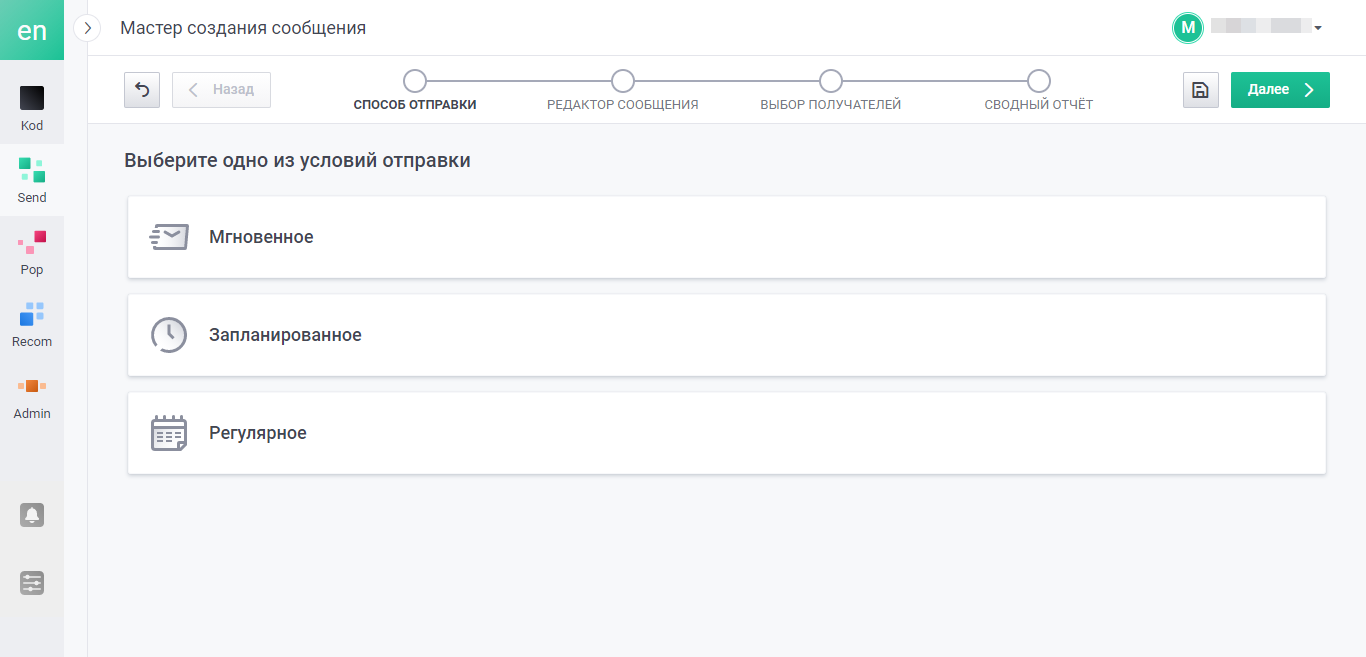Choose the 'Запланированное' sending option

(x=727, y=335)
